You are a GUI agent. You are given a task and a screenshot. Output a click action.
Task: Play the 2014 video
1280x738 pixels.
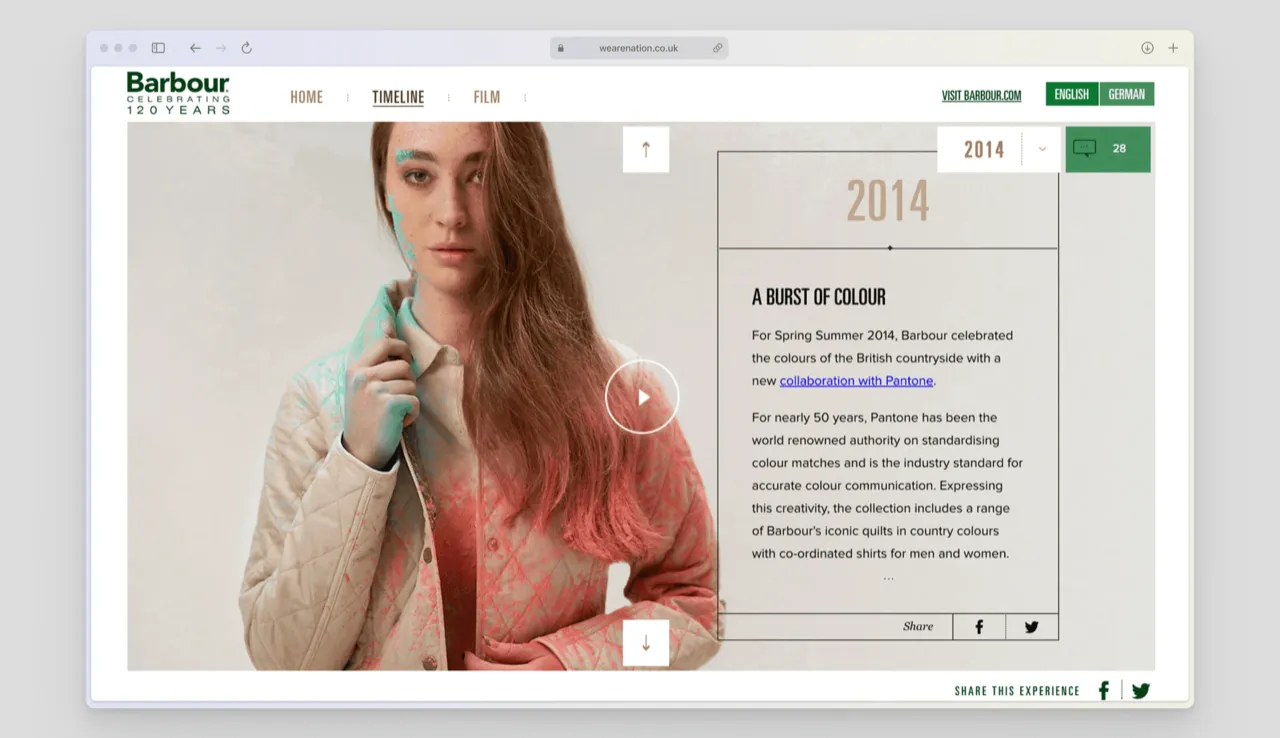pyautogui.click(x=641, y=396)
